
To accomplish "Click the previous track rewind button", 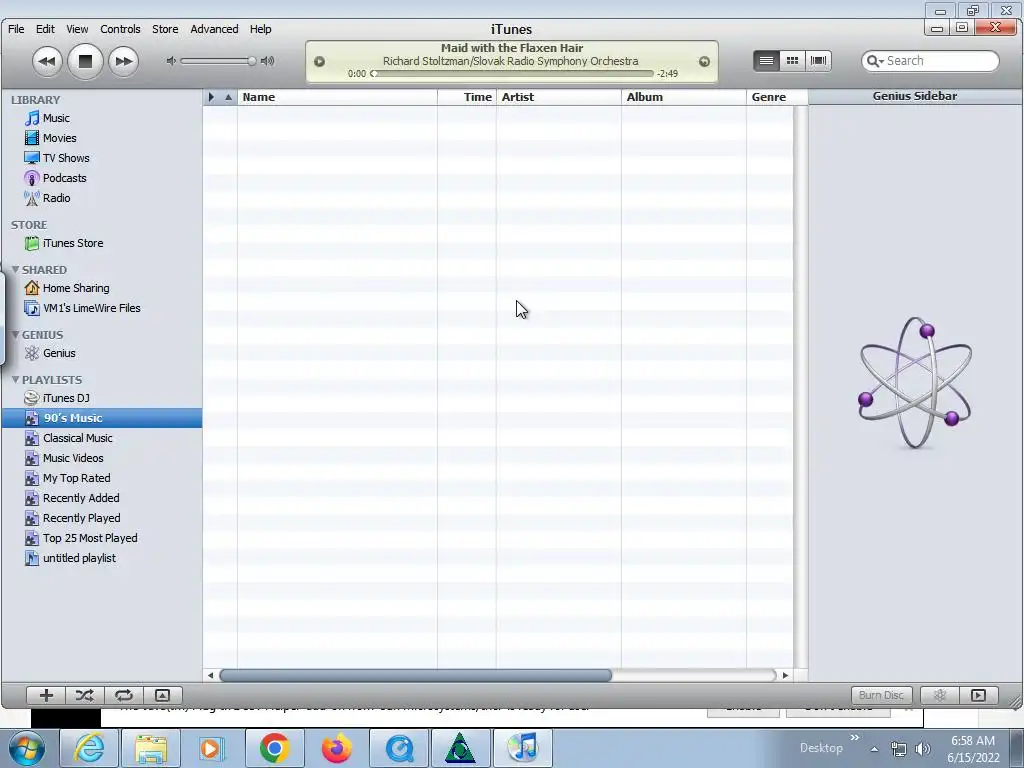I will pyautogui.click(x=47, y=61).
